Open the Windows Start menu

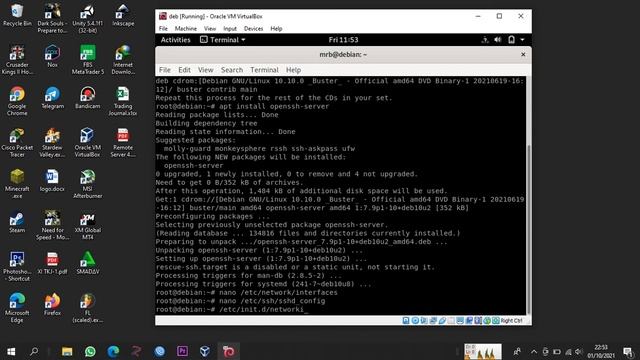click(11, 351)
